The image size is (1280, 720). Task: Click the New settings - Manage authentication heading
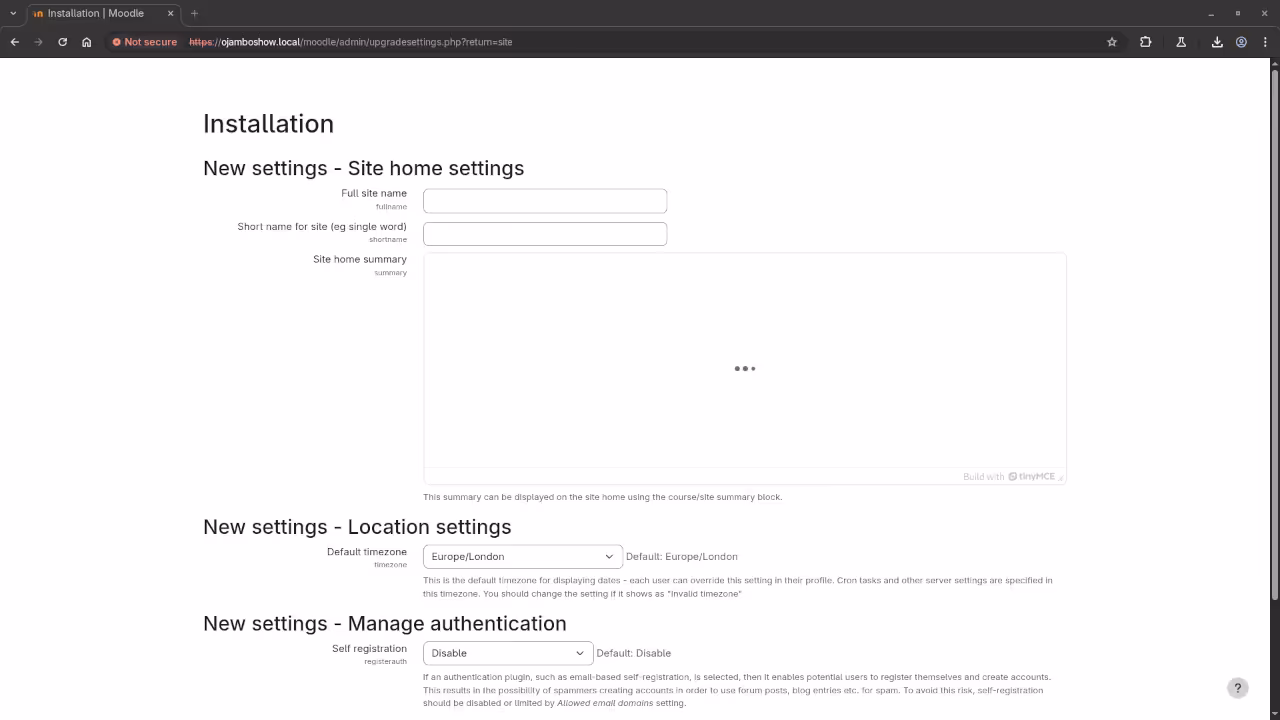[x=385, y=623]
